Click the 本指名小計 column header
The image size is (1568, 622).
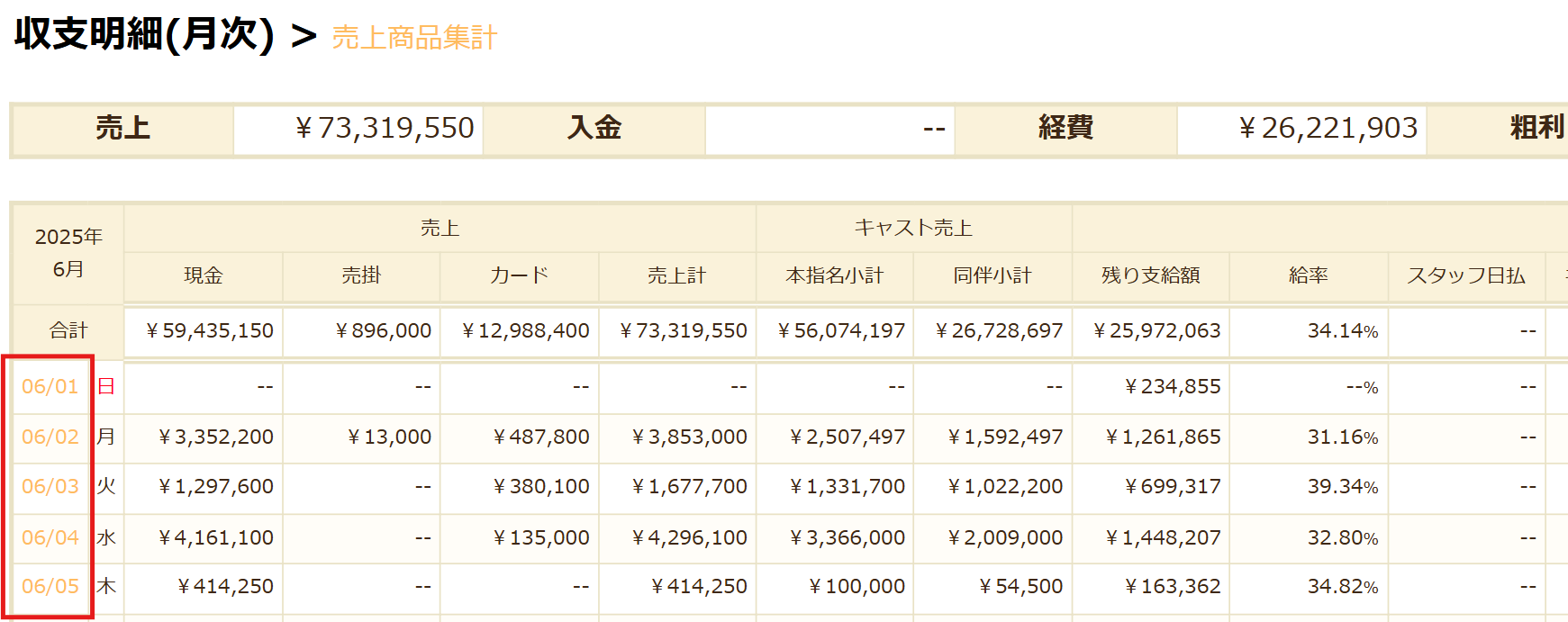click(835, 275)
